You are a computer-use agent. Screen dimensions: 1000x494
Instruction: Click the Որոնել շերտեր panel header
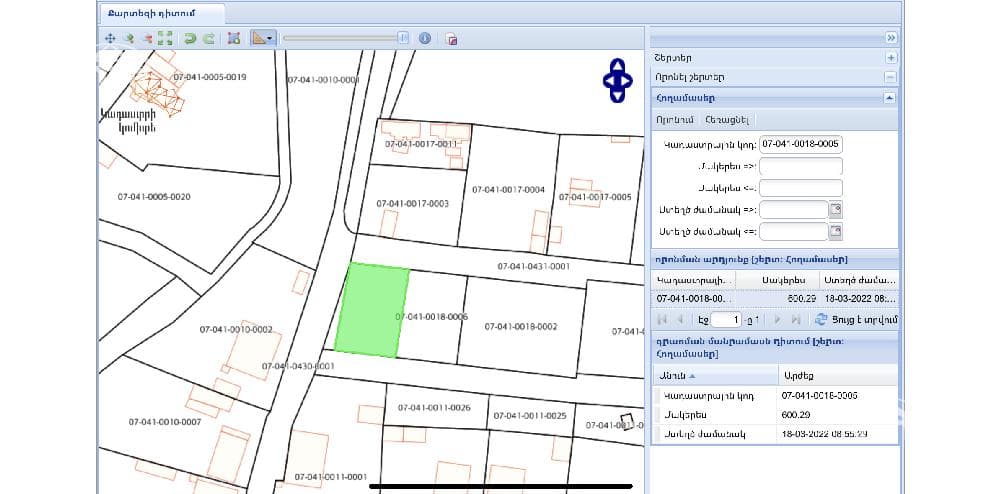[x=774, y=77]
